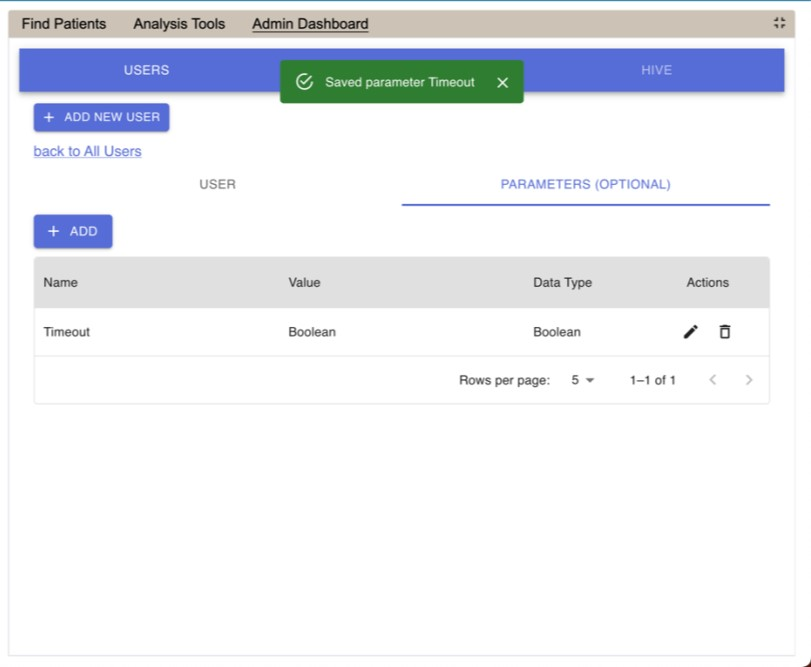Select the PARAMETERS (OPTIONAL) tab
Viewport: 811px width, 667px height.
click(x=585, y=184)
